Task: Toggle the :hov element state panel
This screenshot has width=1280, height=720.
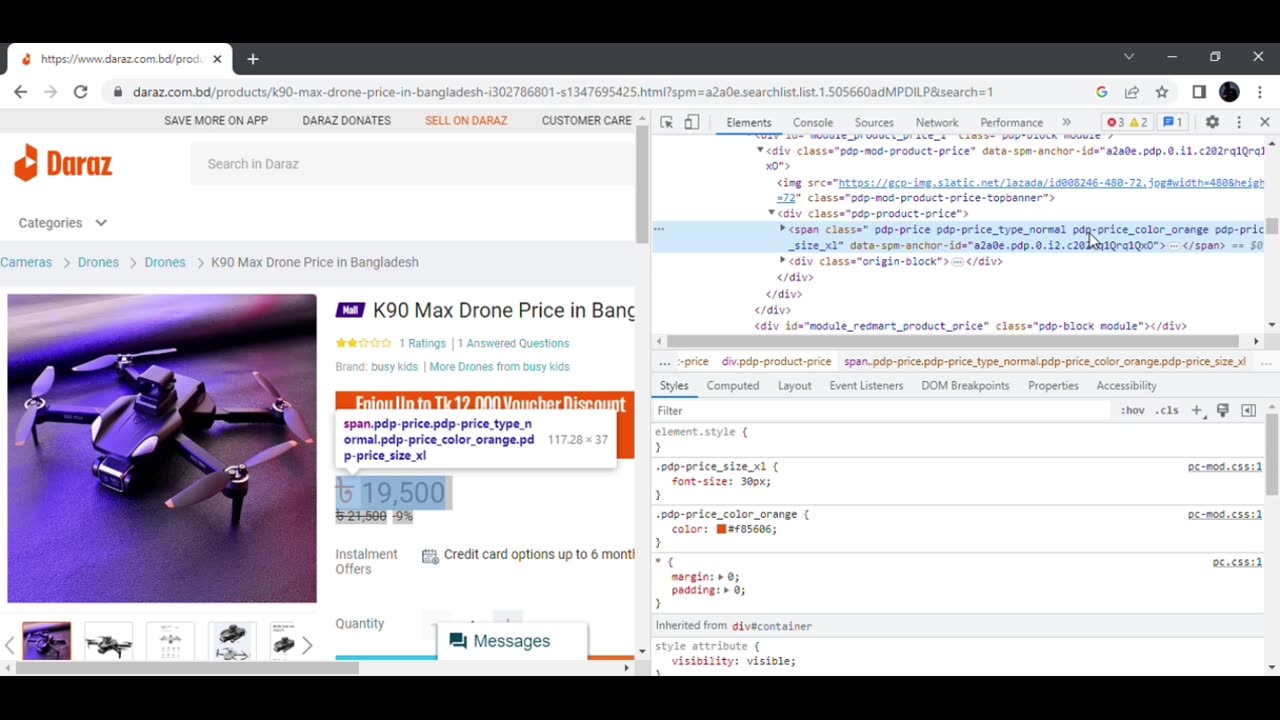Action: 1132,410
